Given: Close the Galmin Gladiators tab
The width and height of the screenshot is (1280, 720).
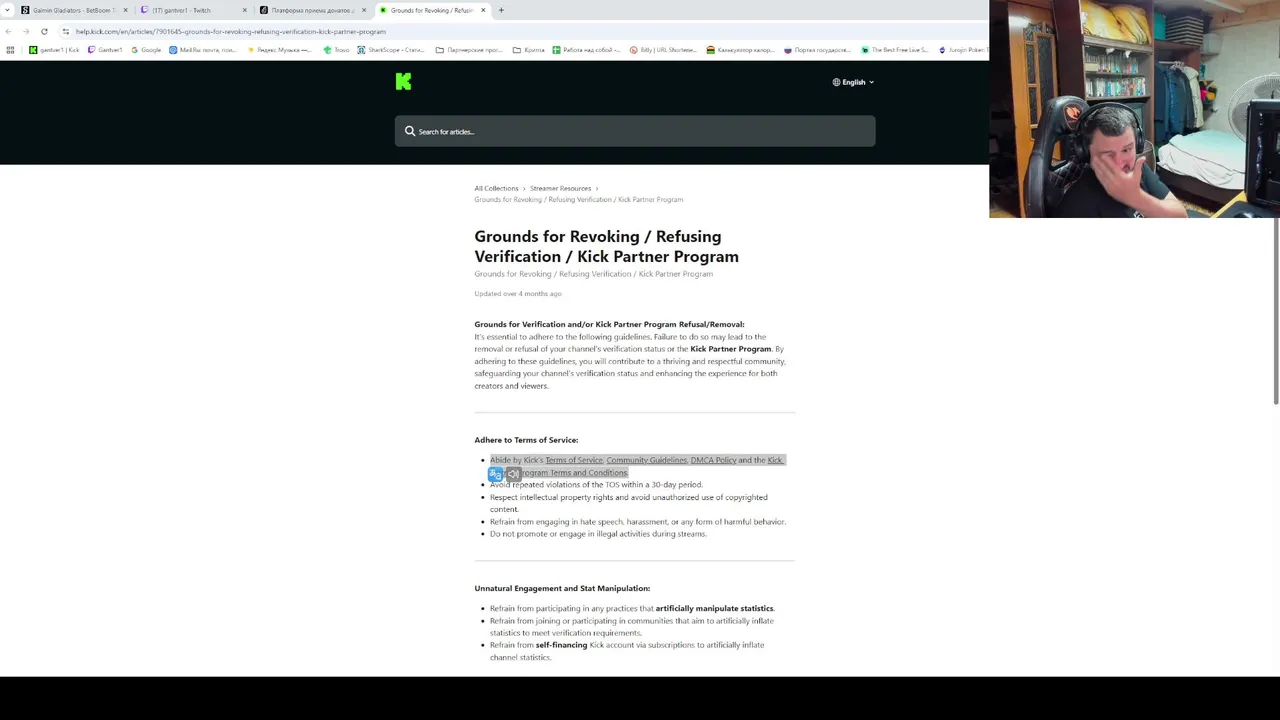Looking at the screenshot, I should point(125,10).
